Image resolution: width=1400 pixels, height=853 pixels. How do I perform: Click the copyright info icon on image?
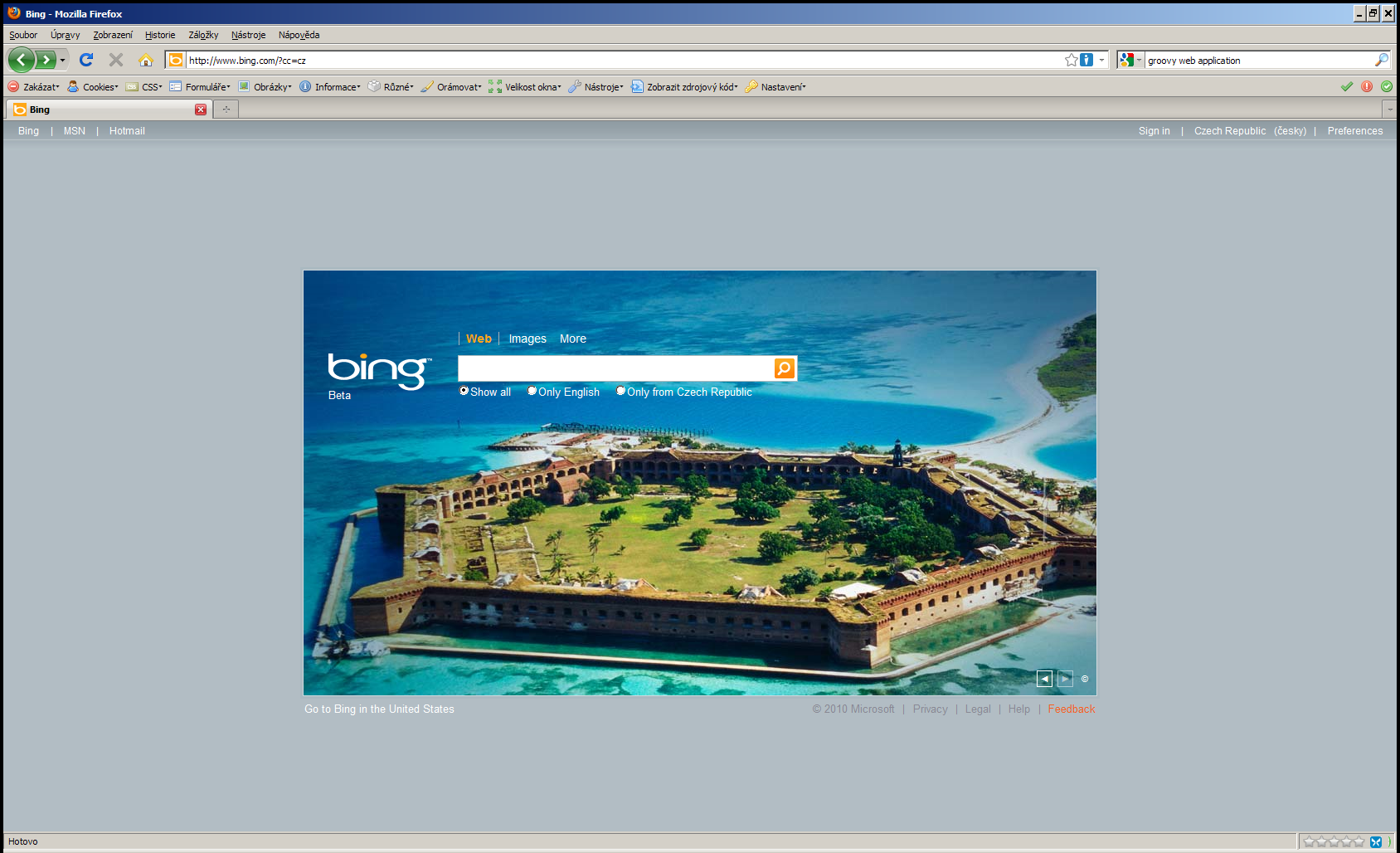1085,679
